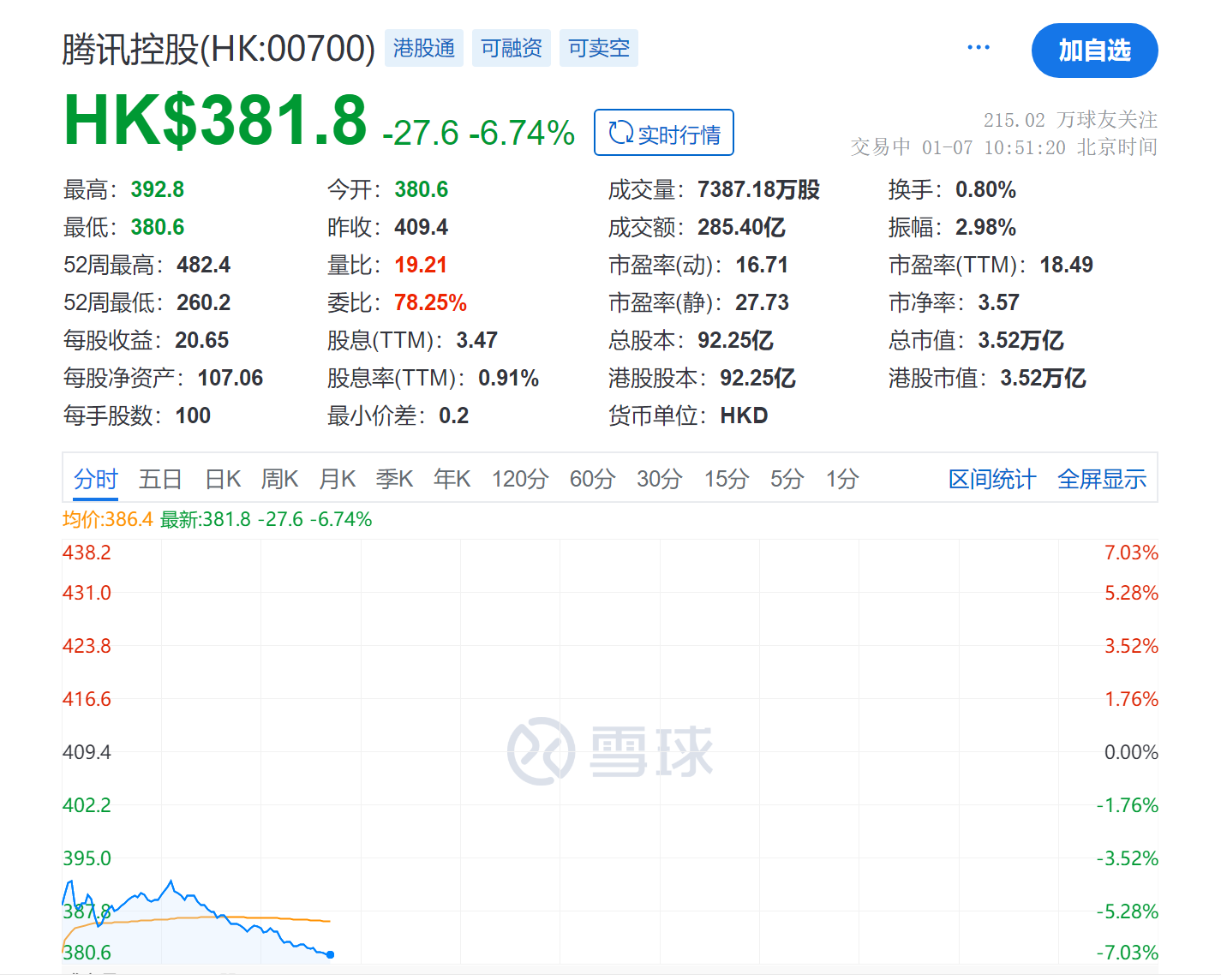This screenshot has height=980, width=1221.
Task: Click the blue latest price dot on chart
Action: click(330, 954)
